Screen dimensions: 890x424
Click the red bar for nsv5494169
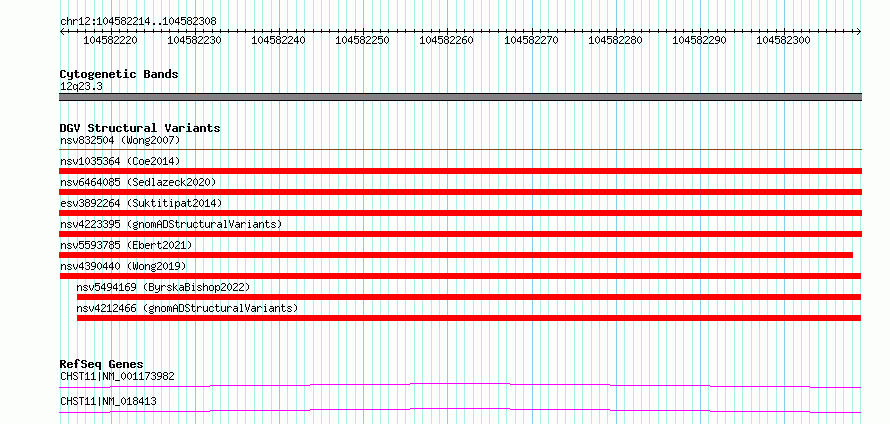(x=469, y=297)
